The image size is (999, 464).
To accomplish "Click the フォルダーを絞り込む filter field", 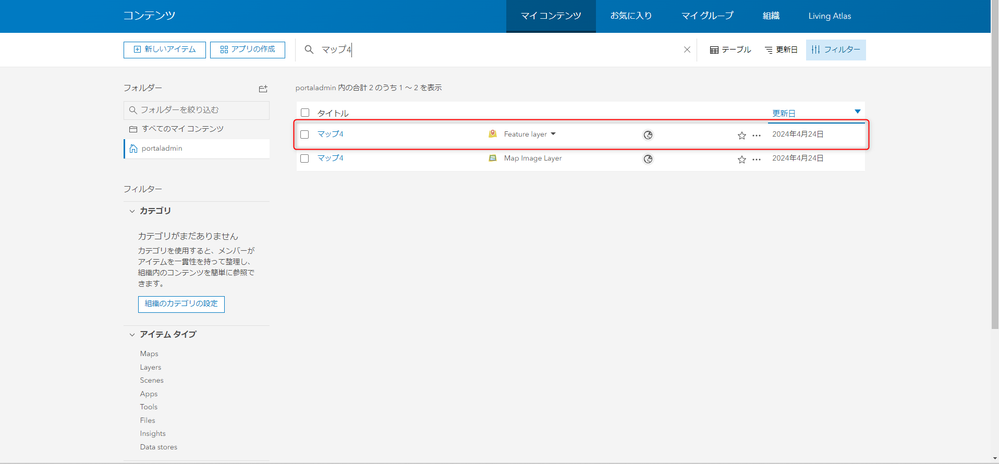I will (x=196, y=110).
